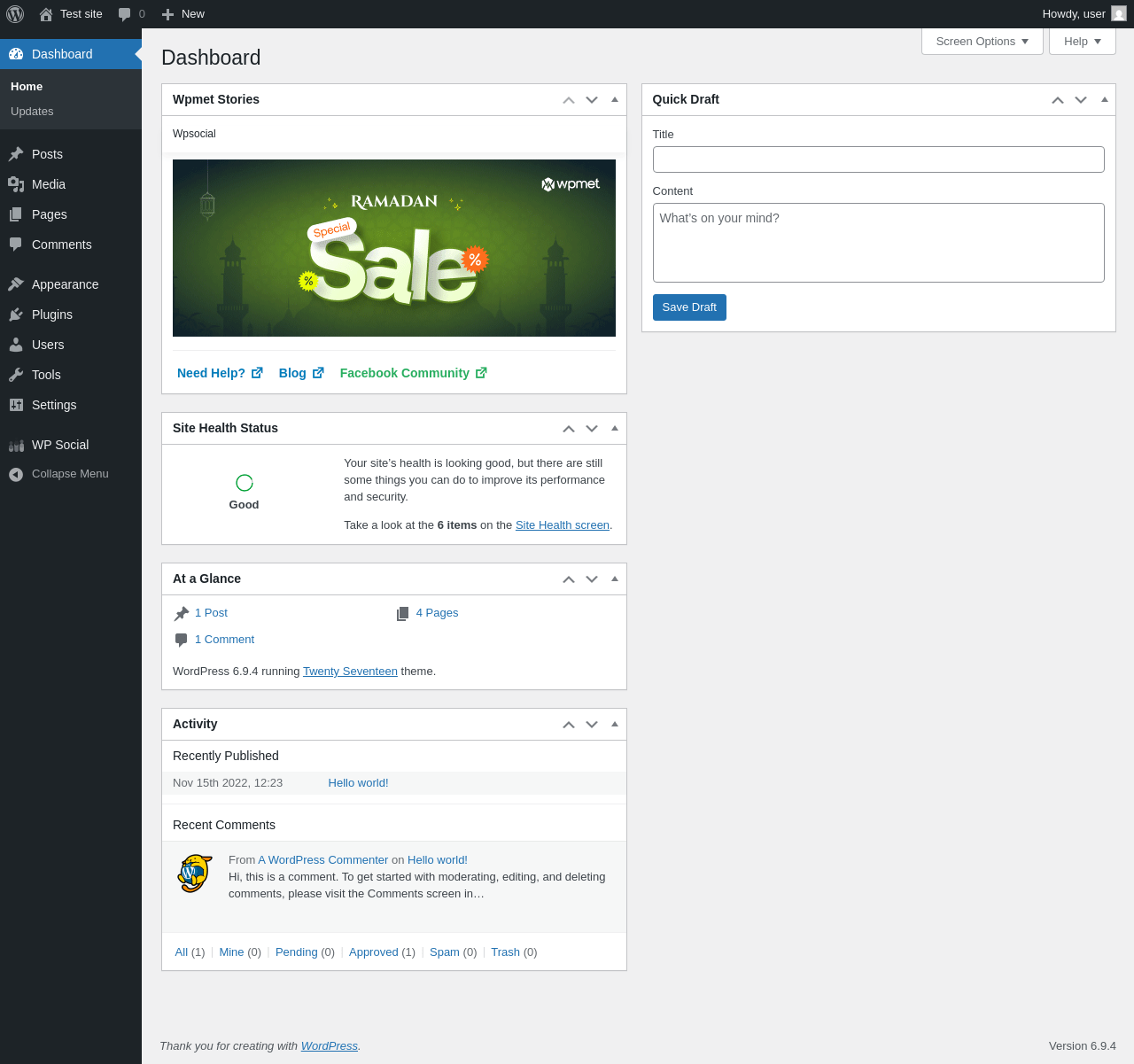This screenshot has height=1064, width=1134.
Task: Open the Appearance menu
Action: click(71, 284)
